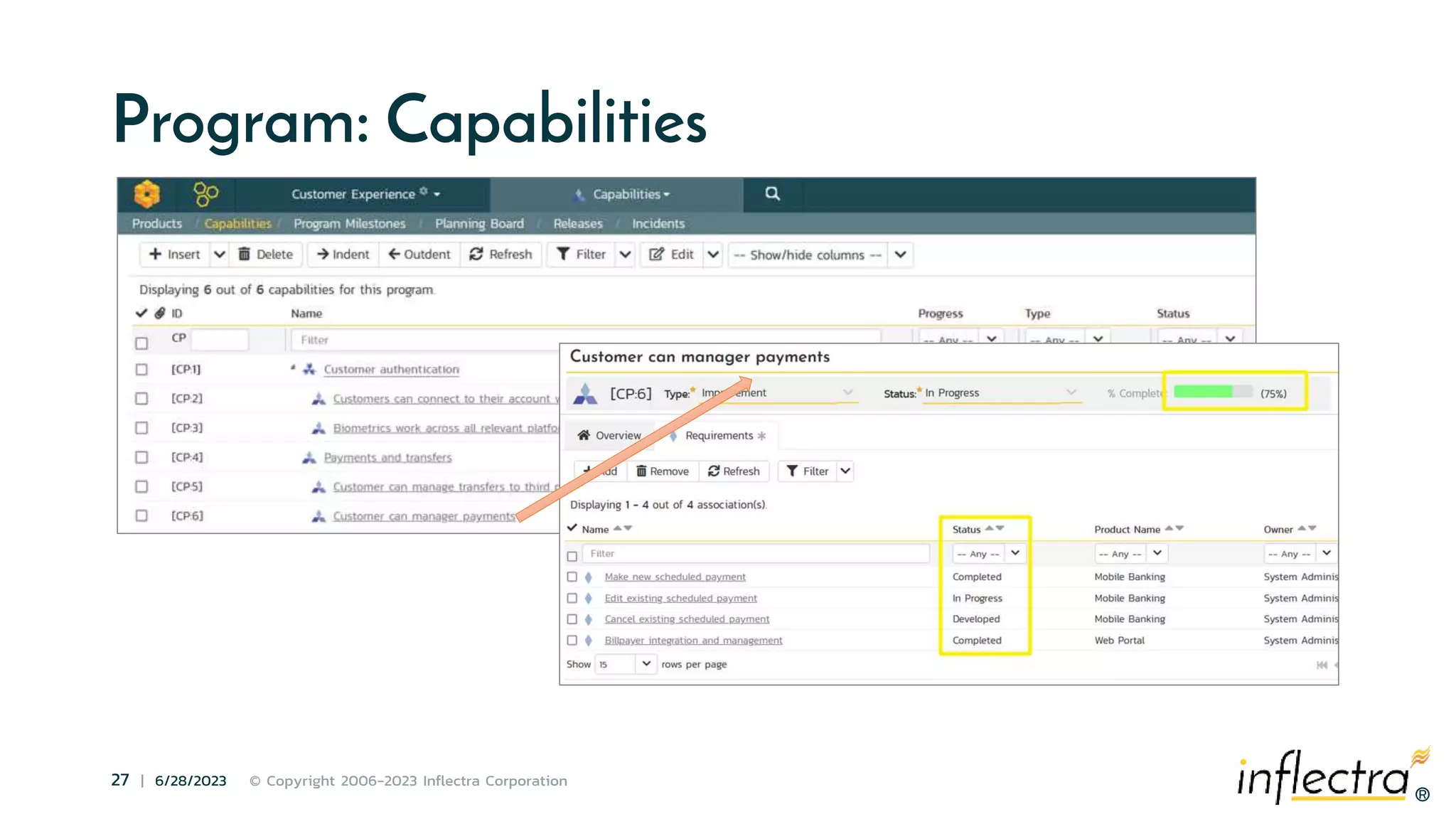Tick the checkbox for CP:1 row

click(141, 370)
